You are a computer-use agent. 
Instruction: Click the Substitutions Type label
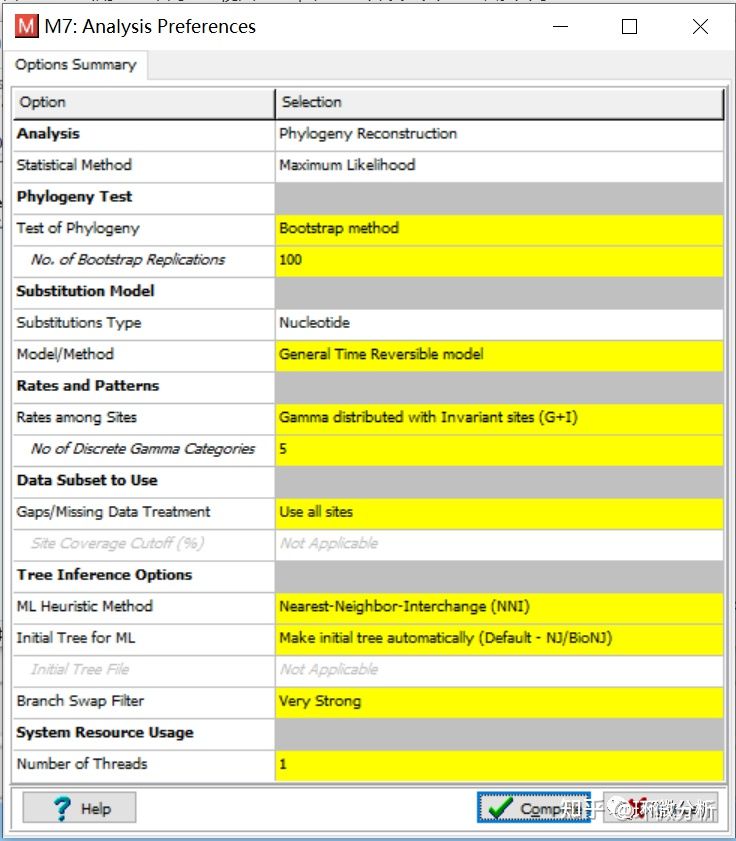coord(79,323)
